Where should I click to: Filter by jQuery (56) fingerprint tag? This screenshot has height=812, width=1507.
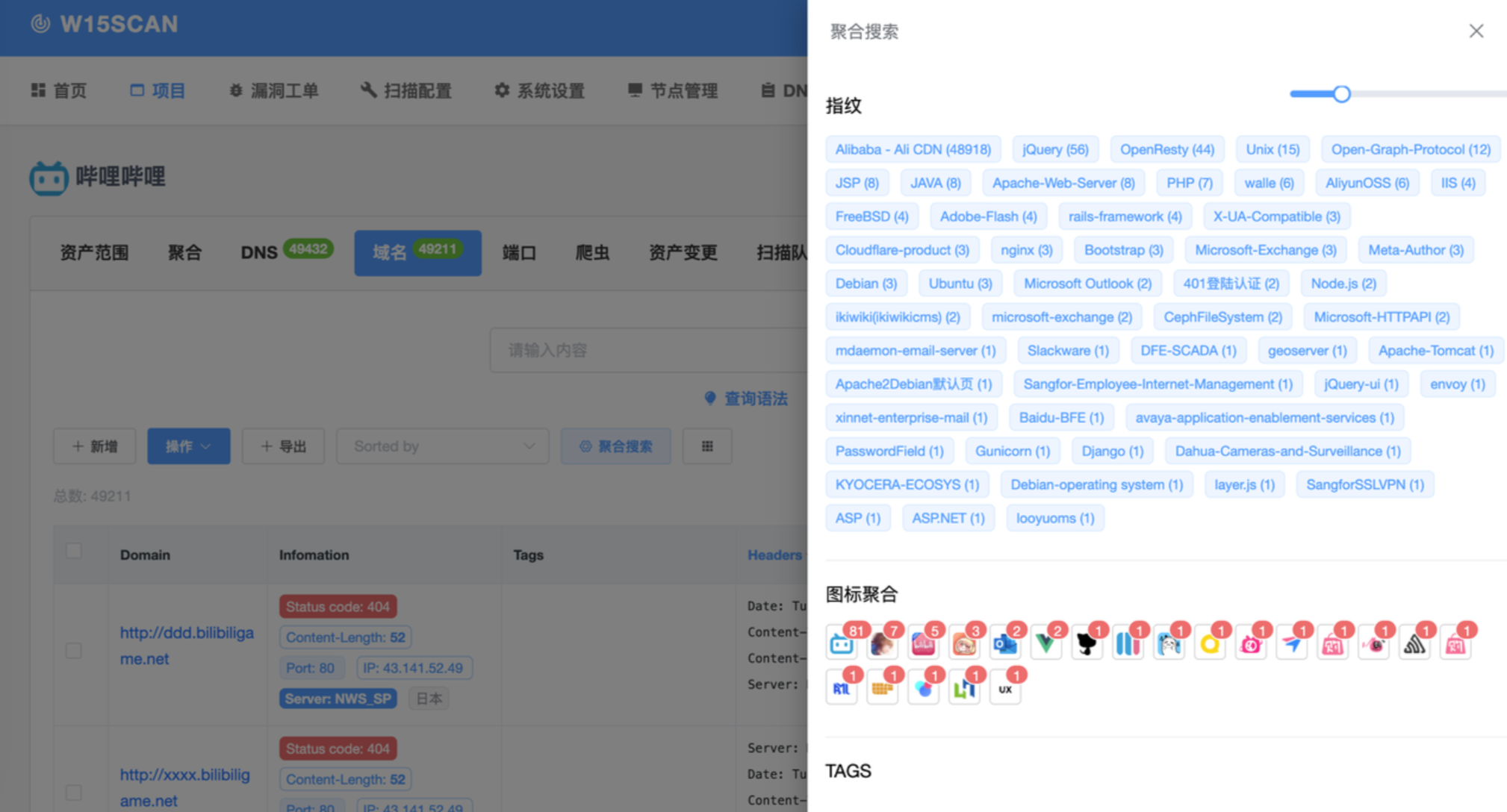(x=1055, y=149)
